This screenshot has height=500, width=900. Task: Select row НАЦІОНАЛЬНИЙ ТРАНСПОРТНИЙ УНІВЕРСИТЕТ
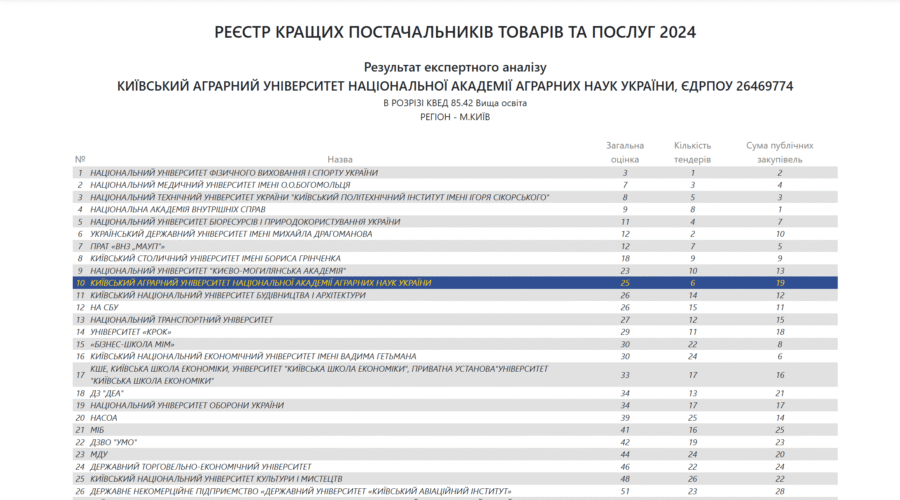[x=455, y=320]
